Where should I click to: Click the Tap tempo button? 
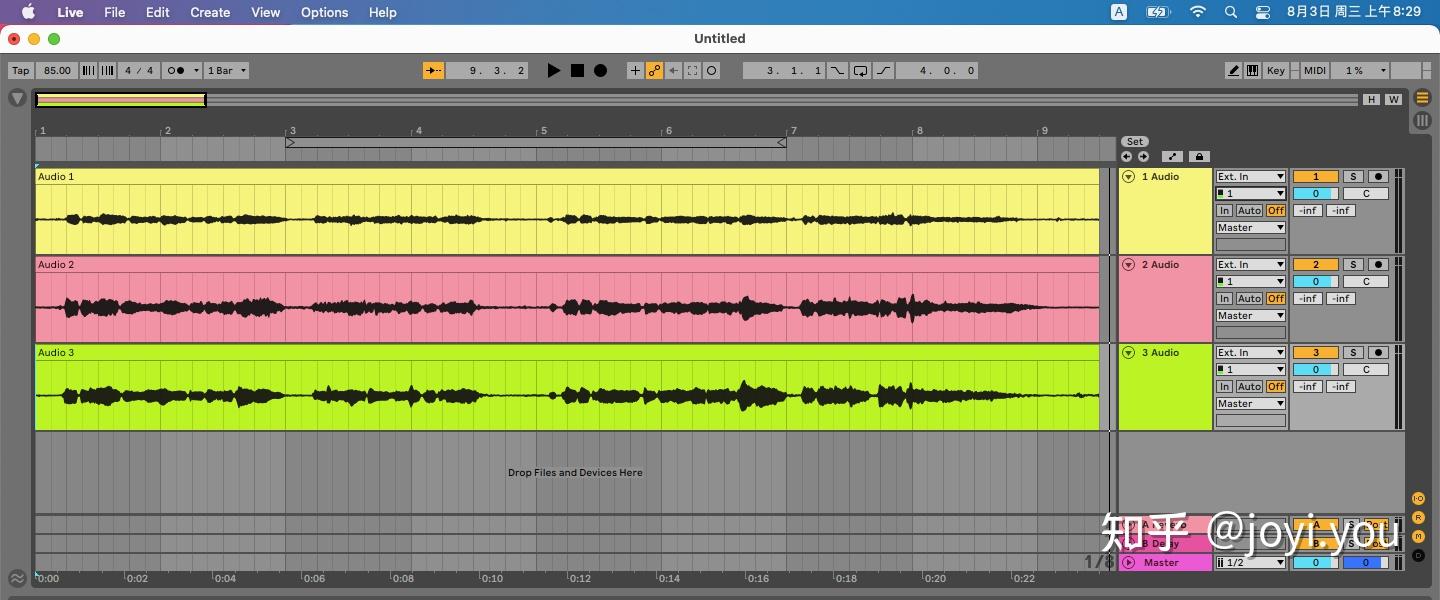click(x=19, y=70)
